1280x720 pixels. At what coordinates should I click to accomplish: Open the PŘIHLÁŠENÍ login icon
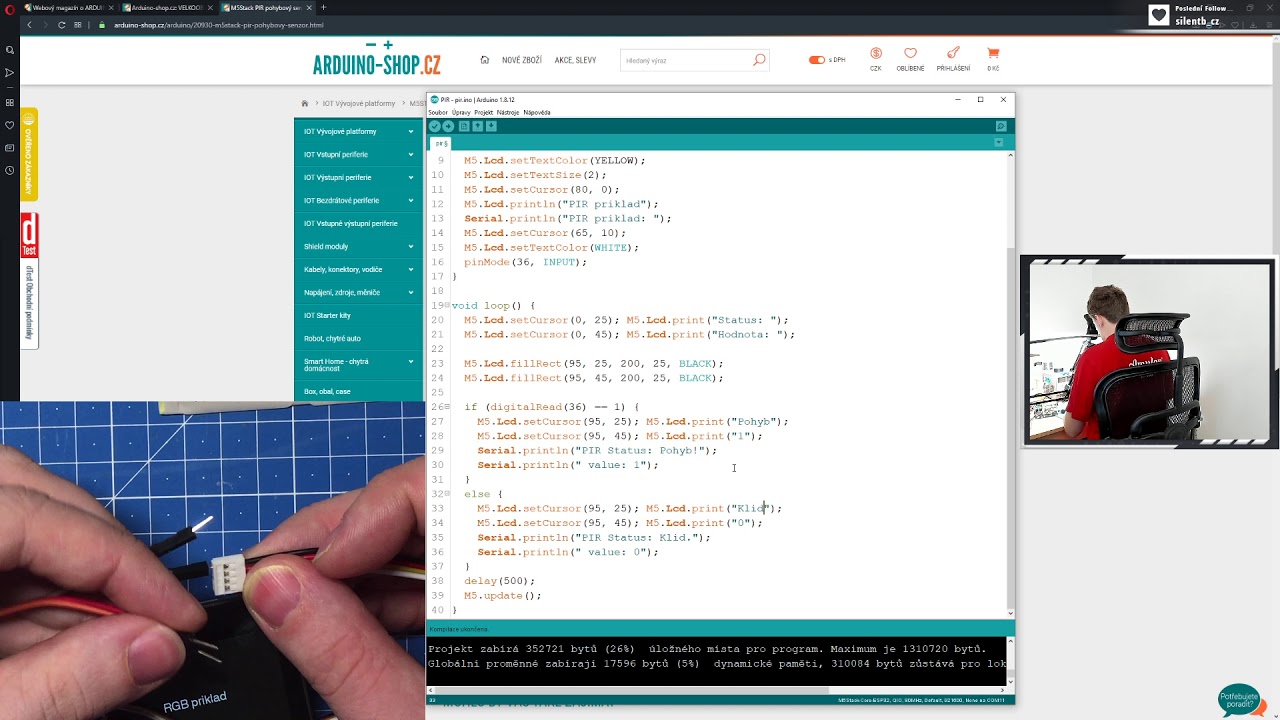click(953, 53)
